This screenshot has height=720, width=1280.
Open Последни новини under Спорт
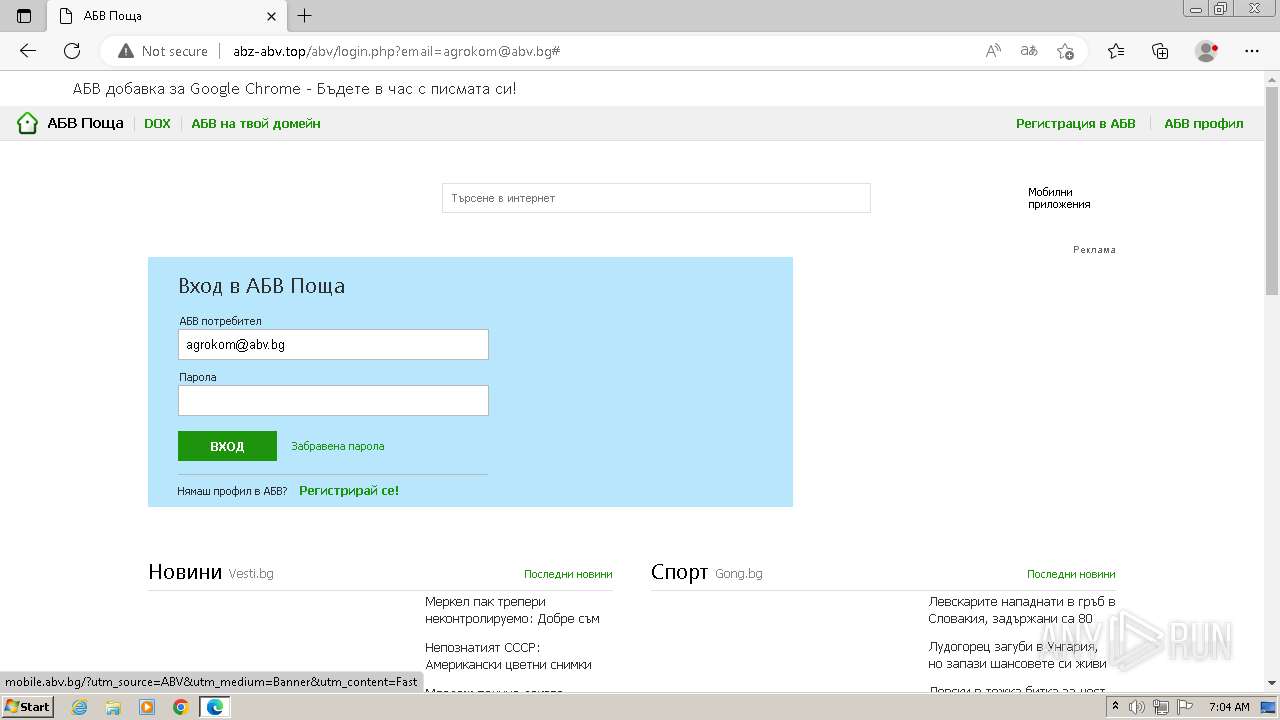coord(1071,574)
